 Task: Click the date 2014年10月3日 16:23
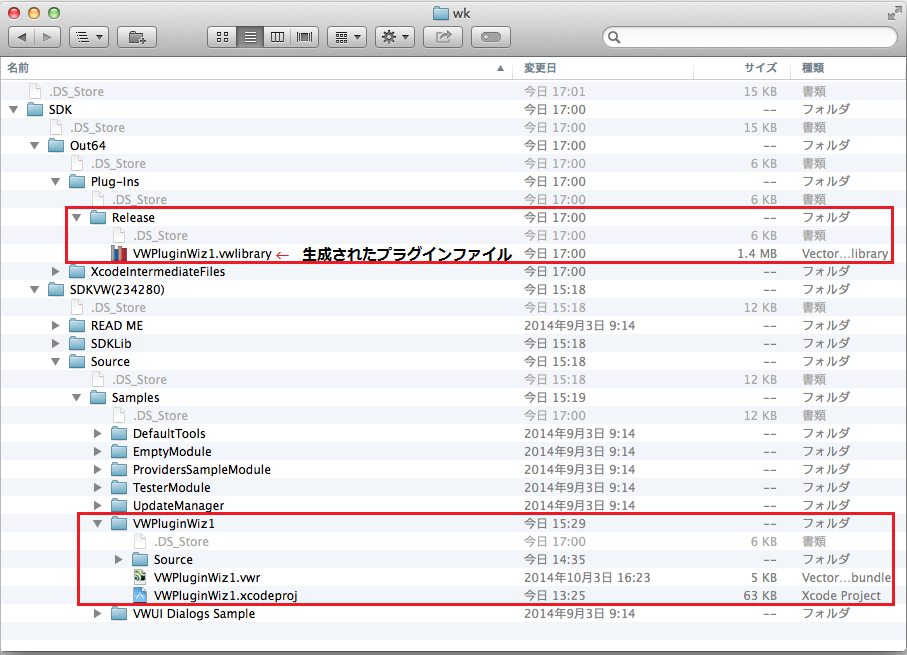point(587,578)
